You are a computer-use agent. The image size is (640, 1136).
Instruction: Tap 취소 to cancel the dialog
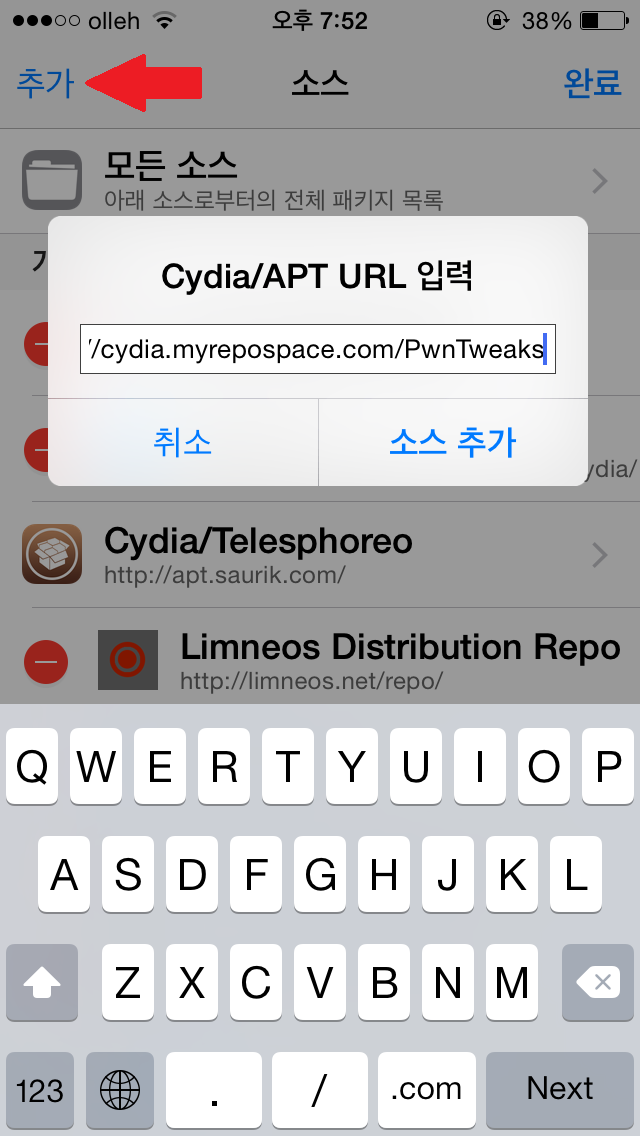coord(183,442)
